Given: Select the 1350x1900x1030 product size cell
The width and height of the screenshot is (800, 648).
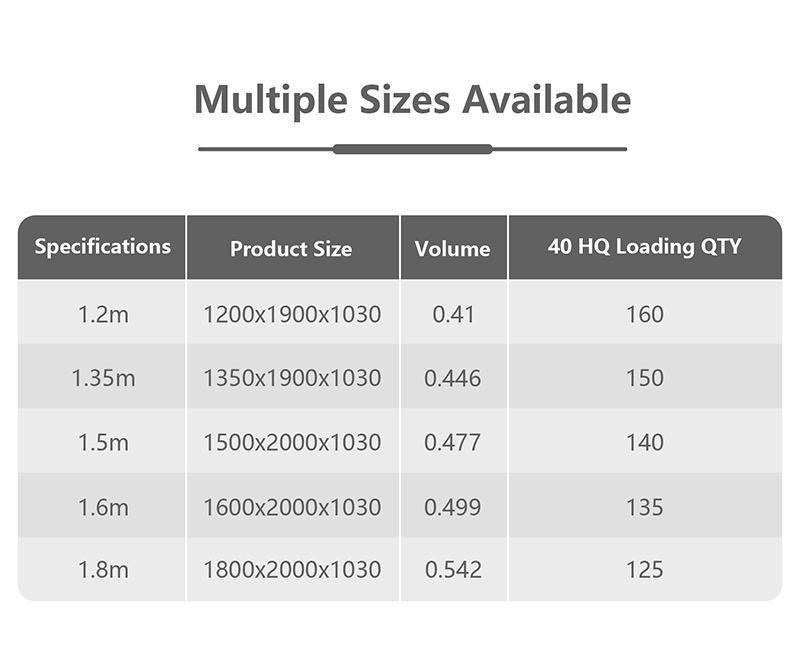Looking at the screenshot, I should coord(292,378).
